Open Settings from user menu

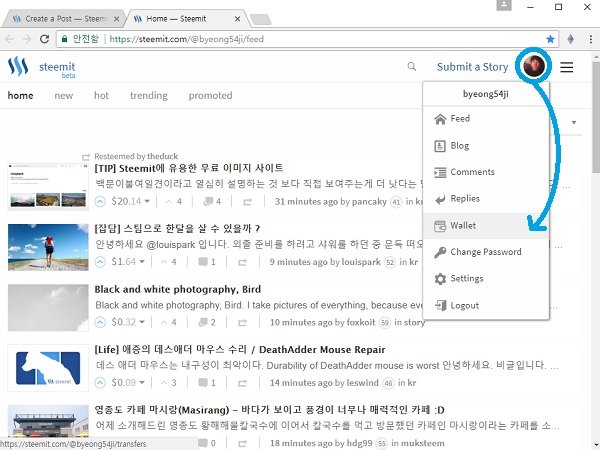click(x=486, y=279)
